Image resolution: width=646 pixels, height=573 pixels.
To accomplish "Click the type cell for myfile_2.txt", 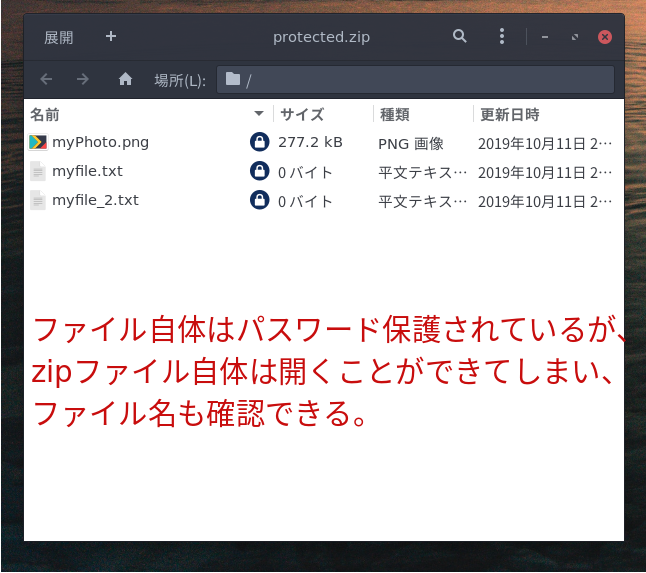I will [423, 202].
